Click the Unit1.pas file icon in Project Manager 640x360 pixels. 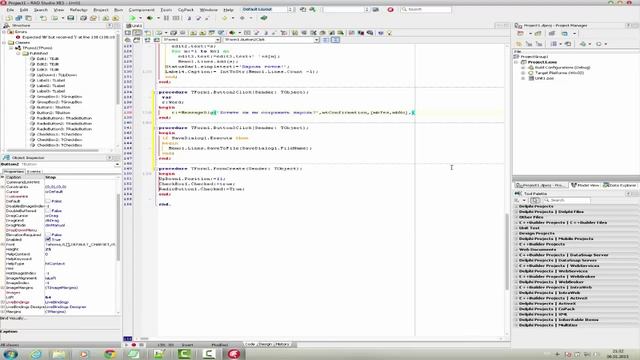coord(531,78)
